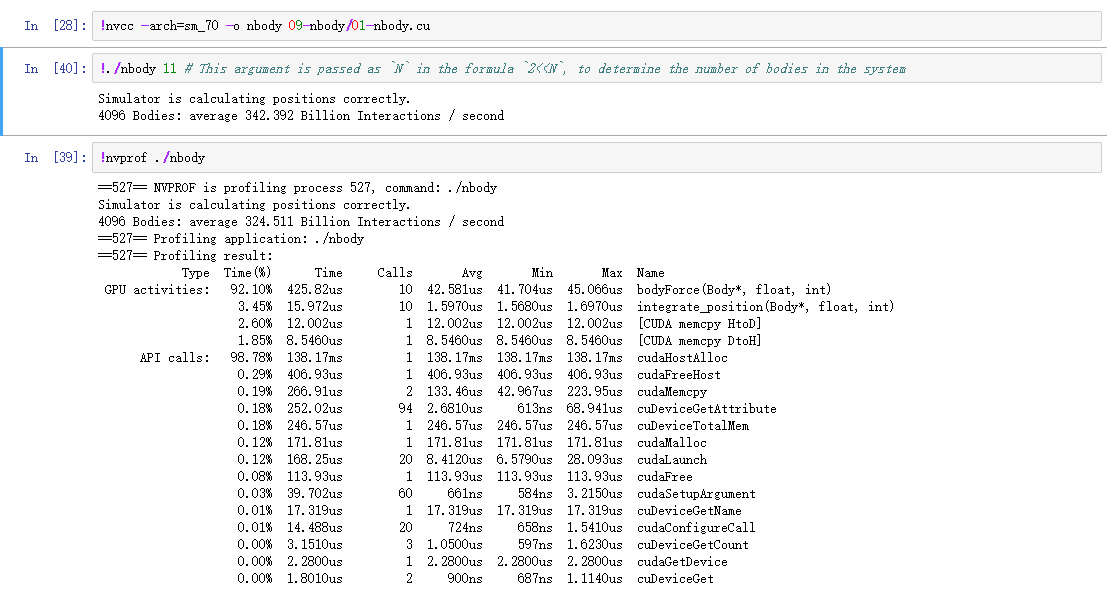Click the 'cuDeviceGetCount' entry
The image size is (1107, 605).
693,544
